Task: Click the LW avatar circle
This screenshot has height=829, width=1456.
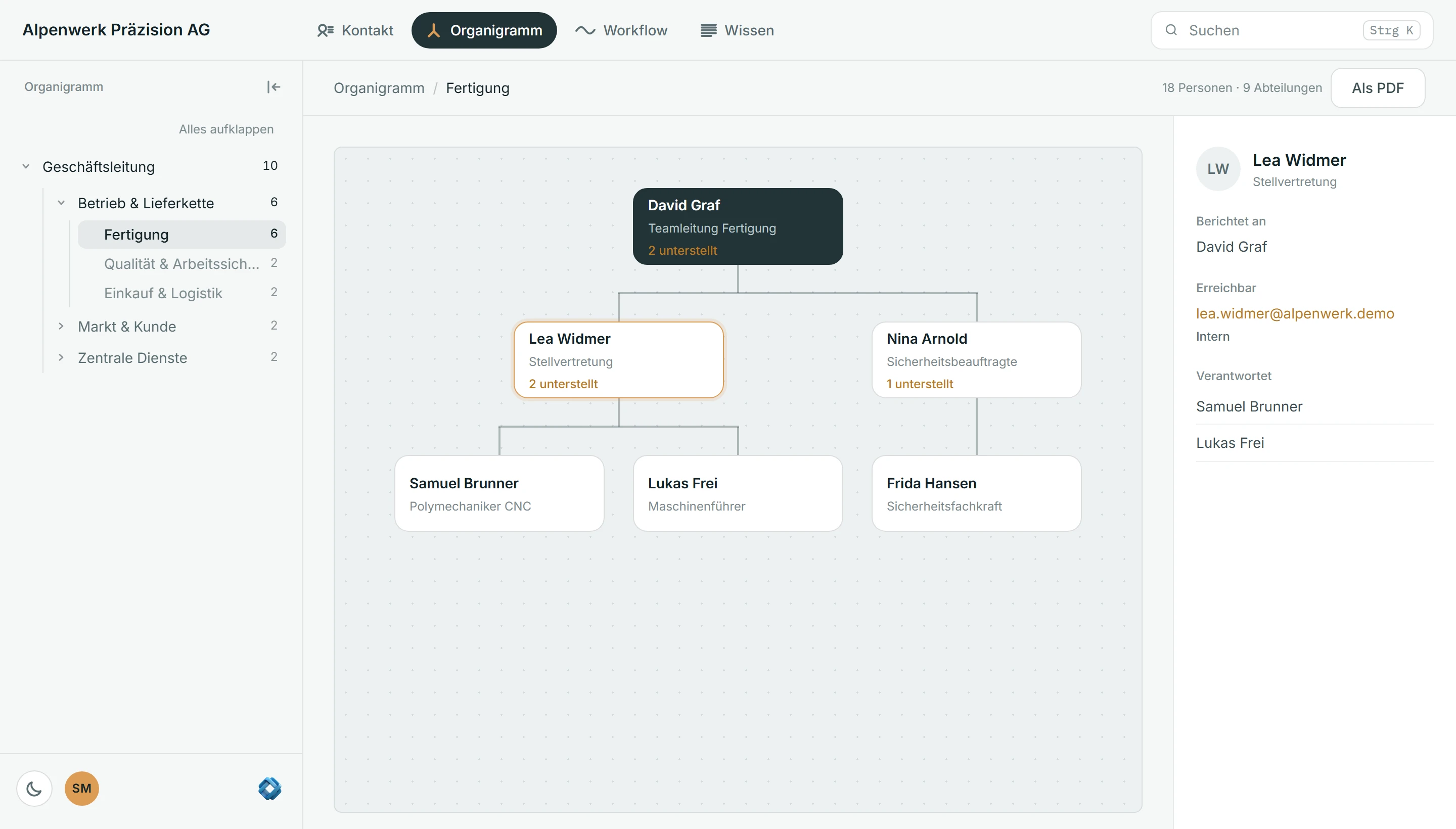Action: 1218,169
